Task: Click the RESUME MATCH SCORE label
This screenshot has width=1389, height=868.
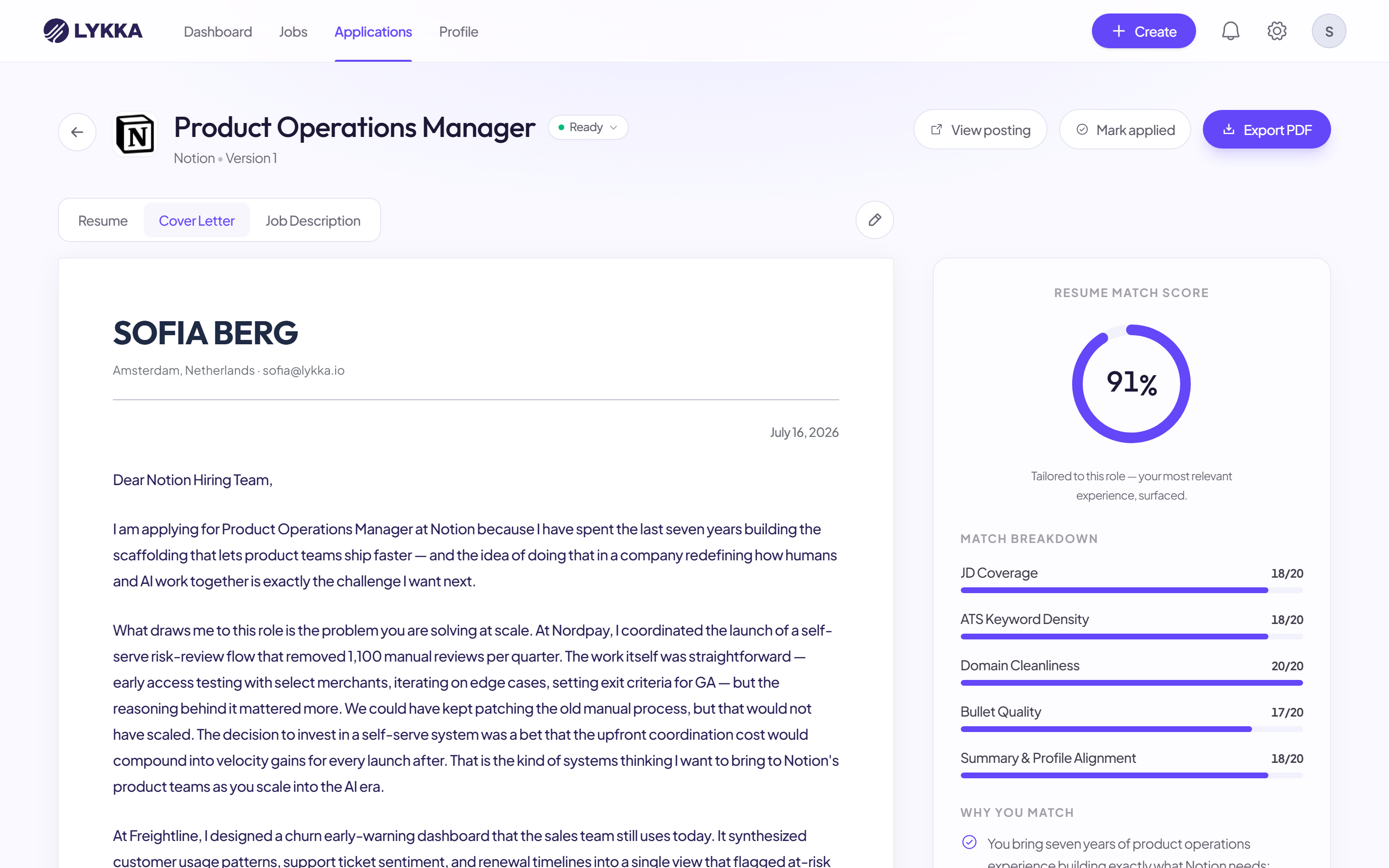Action: (x=1131, y=293)
